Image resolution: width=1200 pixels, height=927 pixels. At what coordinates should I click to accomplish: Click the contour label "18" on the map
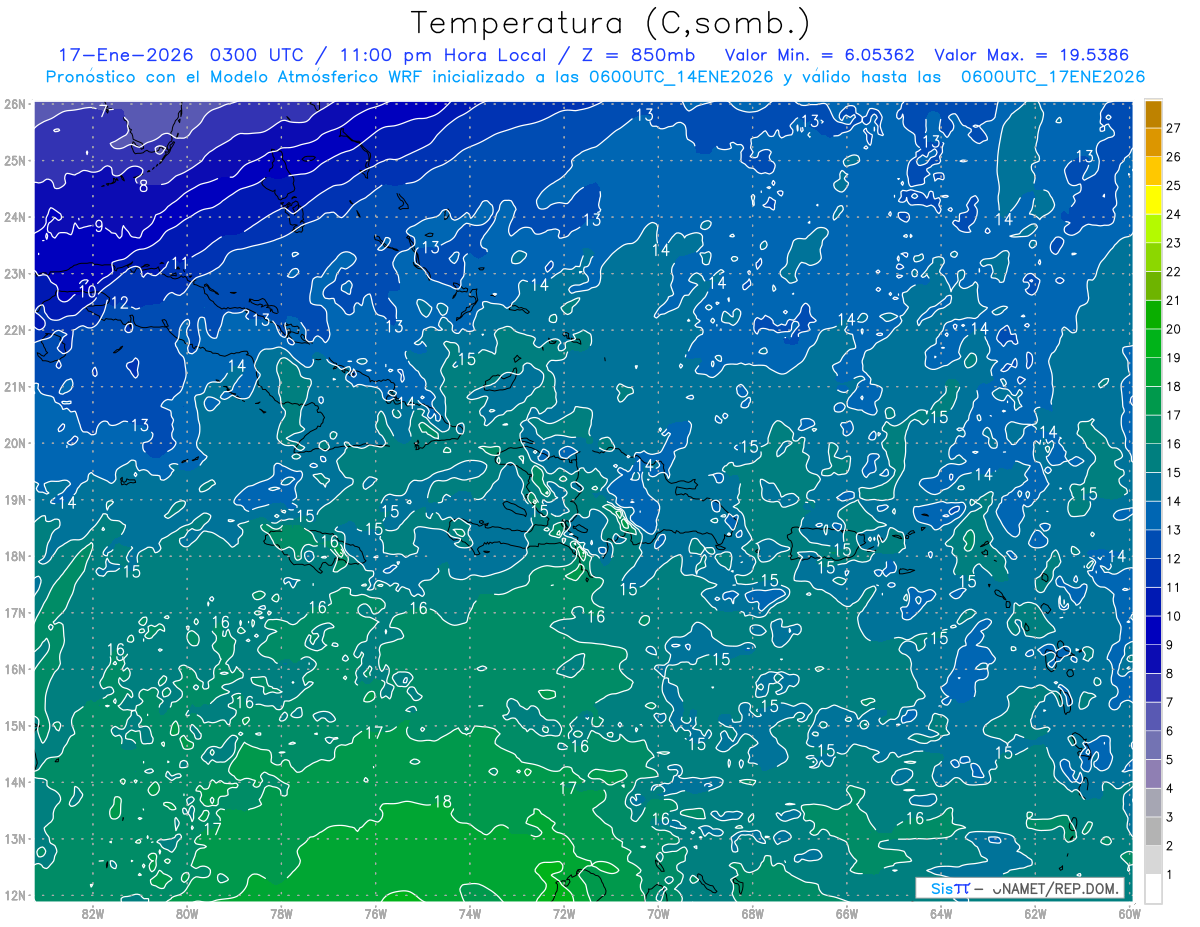(442, 802)
